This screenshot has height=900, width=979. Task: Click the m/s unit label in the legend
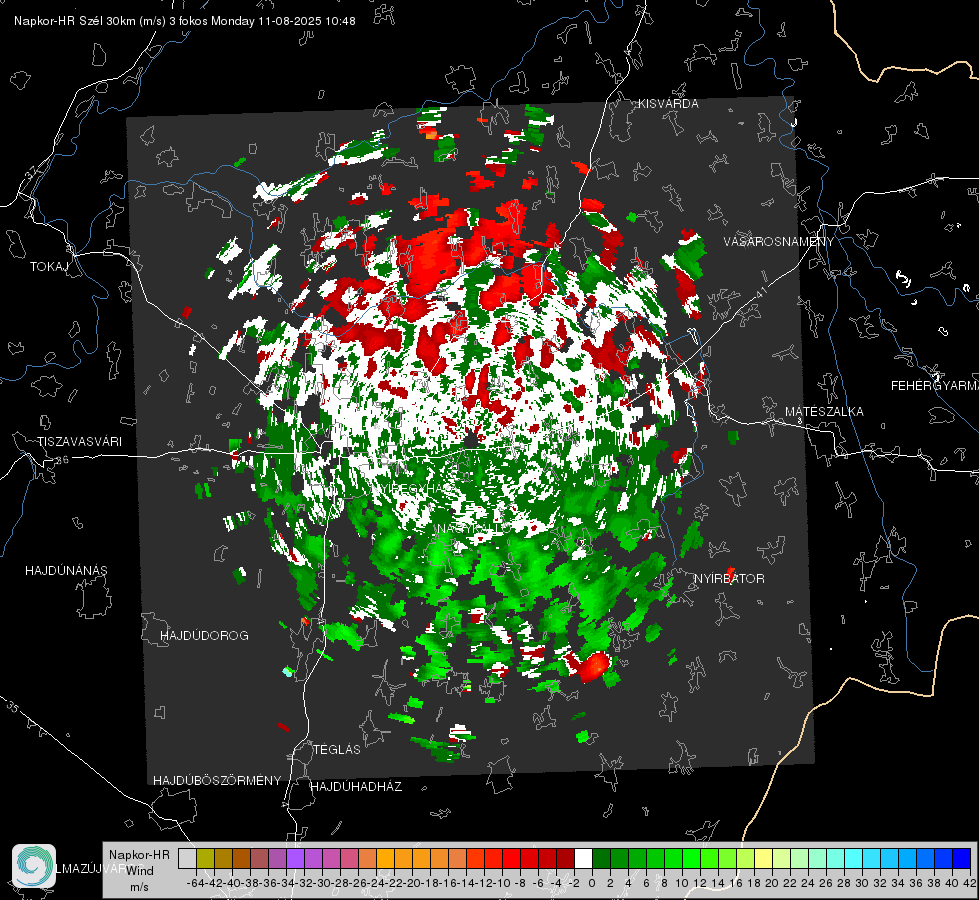[139, 887]
